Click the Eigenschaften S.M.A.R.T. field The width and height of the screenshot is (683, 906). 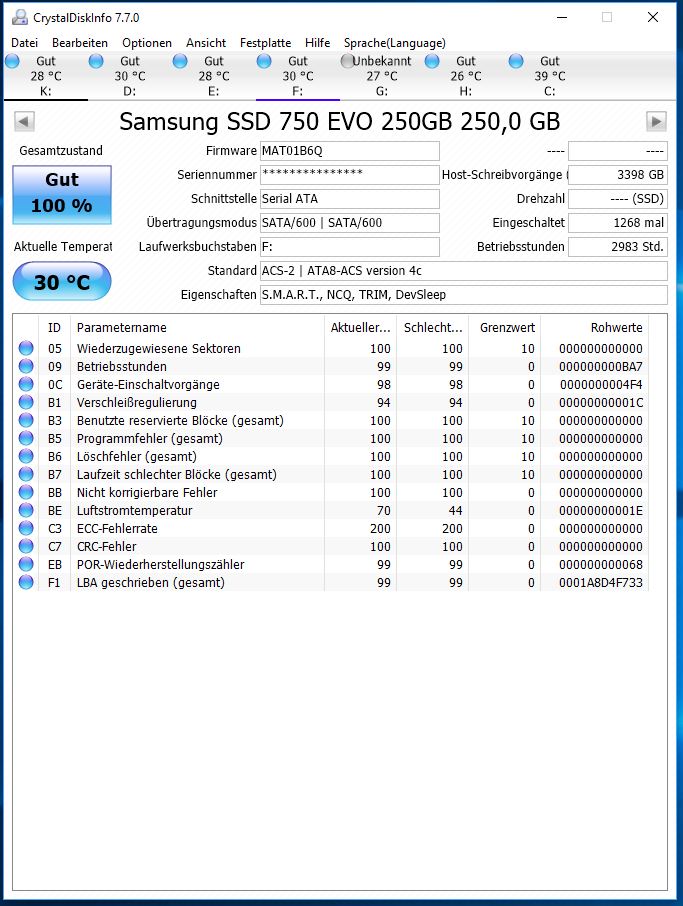point(463,295)
